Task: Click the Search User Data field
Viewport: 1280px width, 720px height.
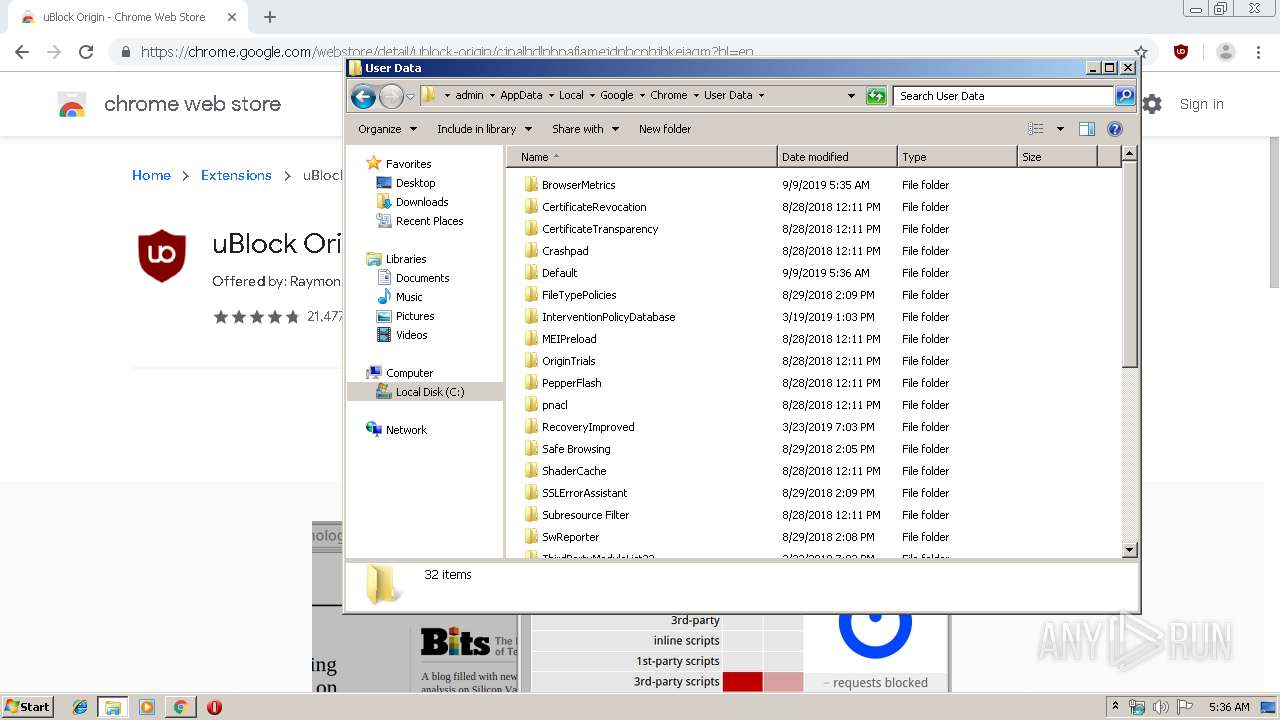Action: [1003, 96]
